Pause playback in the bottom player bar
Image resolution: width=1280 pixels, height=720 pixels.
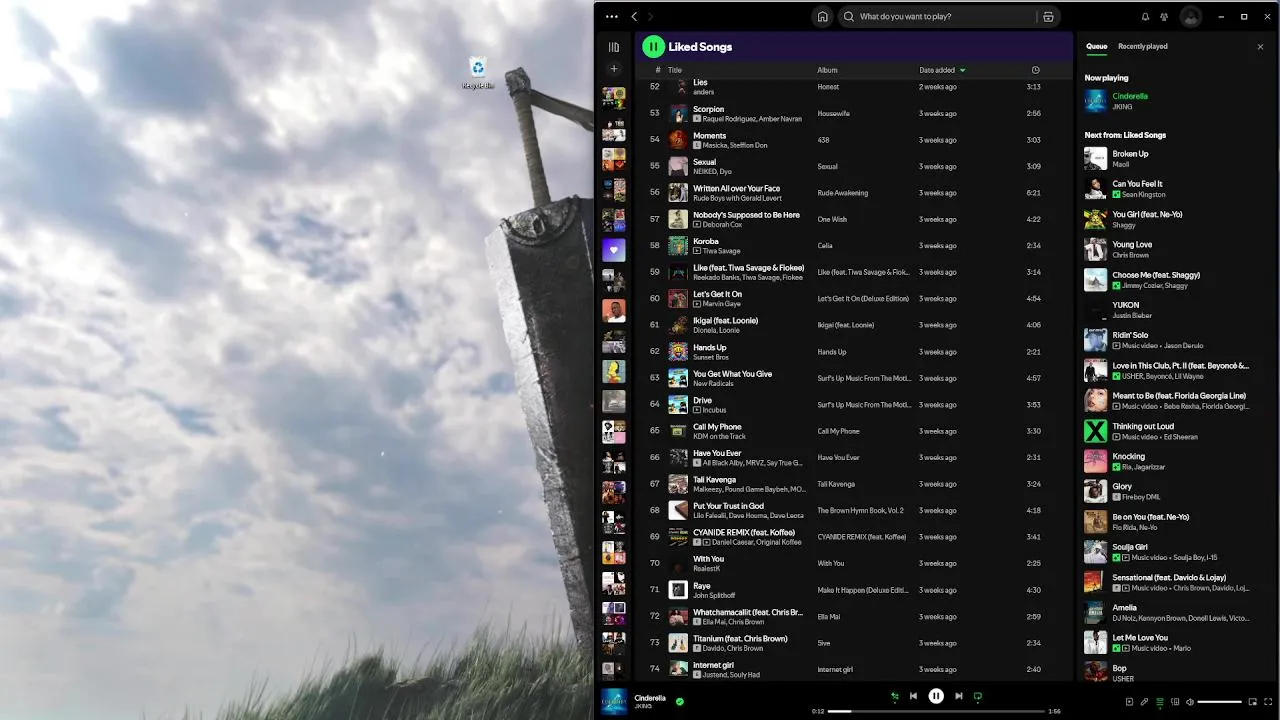pyautogui.click(x=936, y=696)
